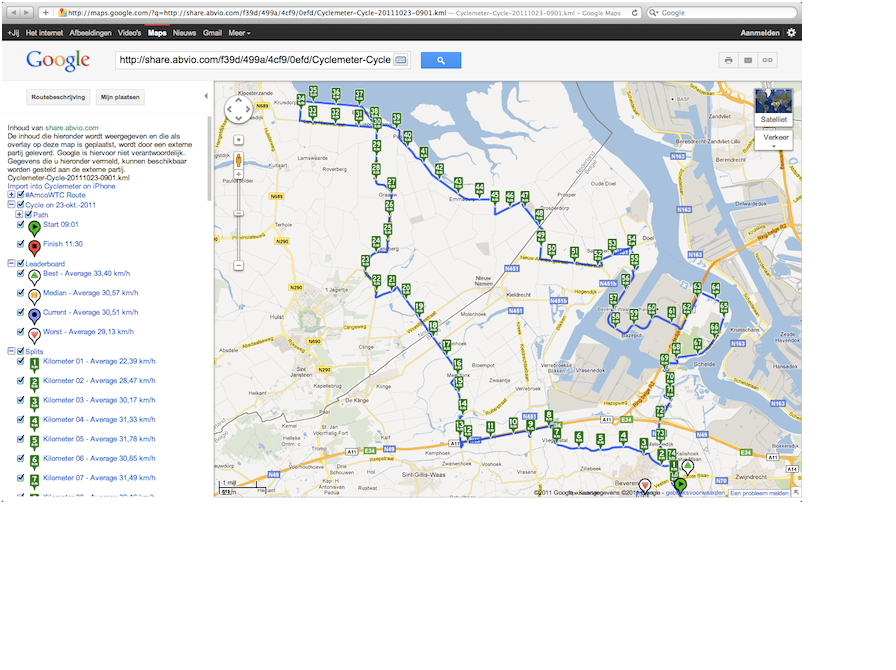Click the Routebeschrijving button

58,97
